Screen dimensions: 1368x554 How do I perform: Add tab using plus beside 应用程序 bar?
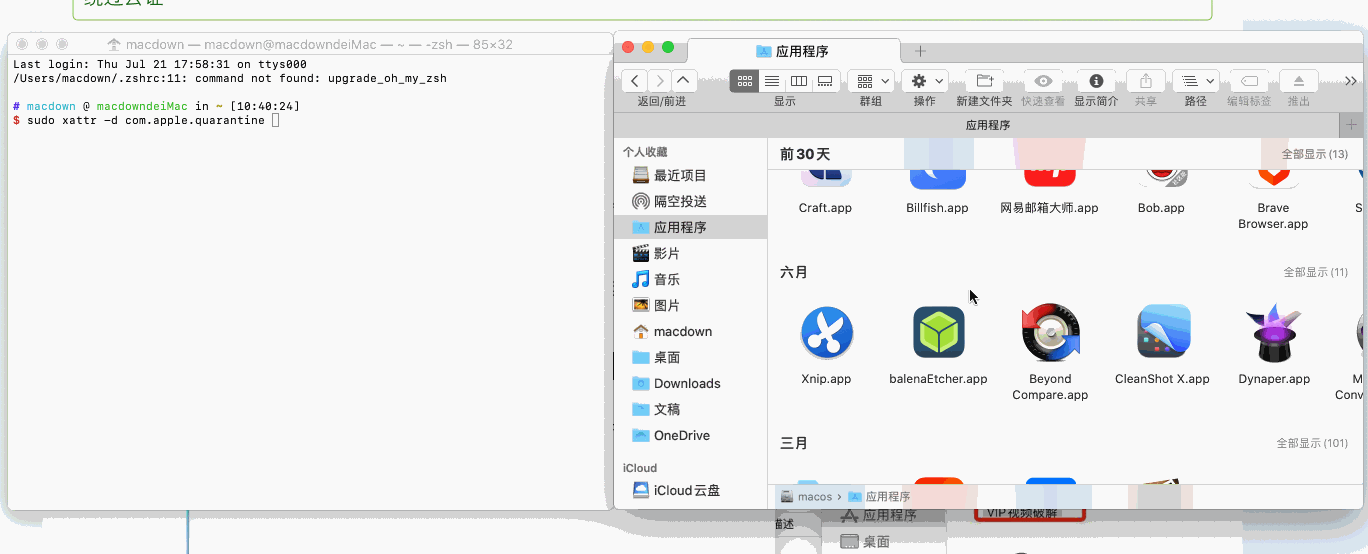click(1352, 125)
